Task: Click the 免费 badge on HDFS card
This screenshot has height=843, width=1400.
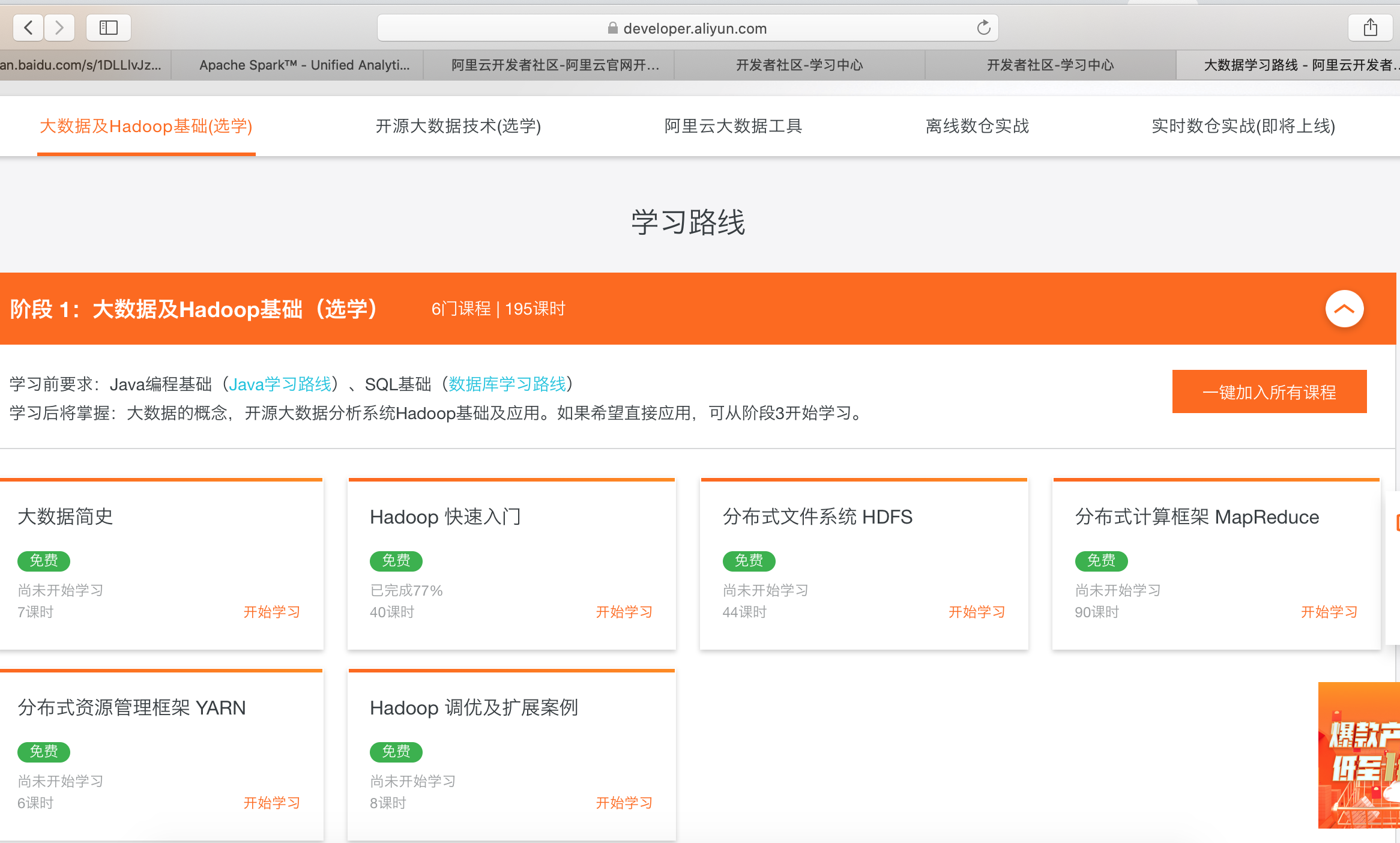Action: pyautogui.click(x=749, y=561)
